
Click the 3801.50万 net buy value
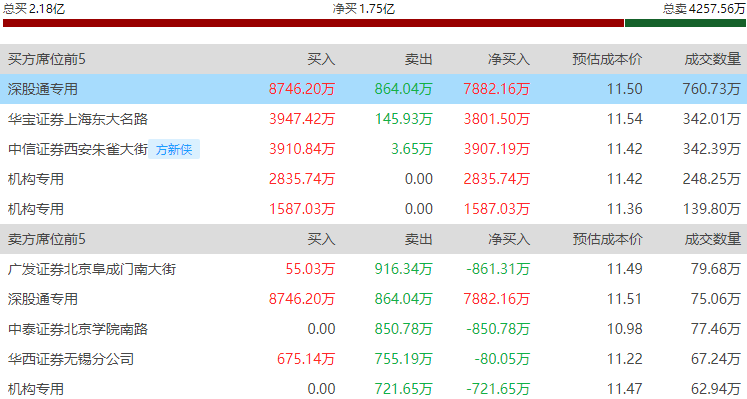(497, 119)
